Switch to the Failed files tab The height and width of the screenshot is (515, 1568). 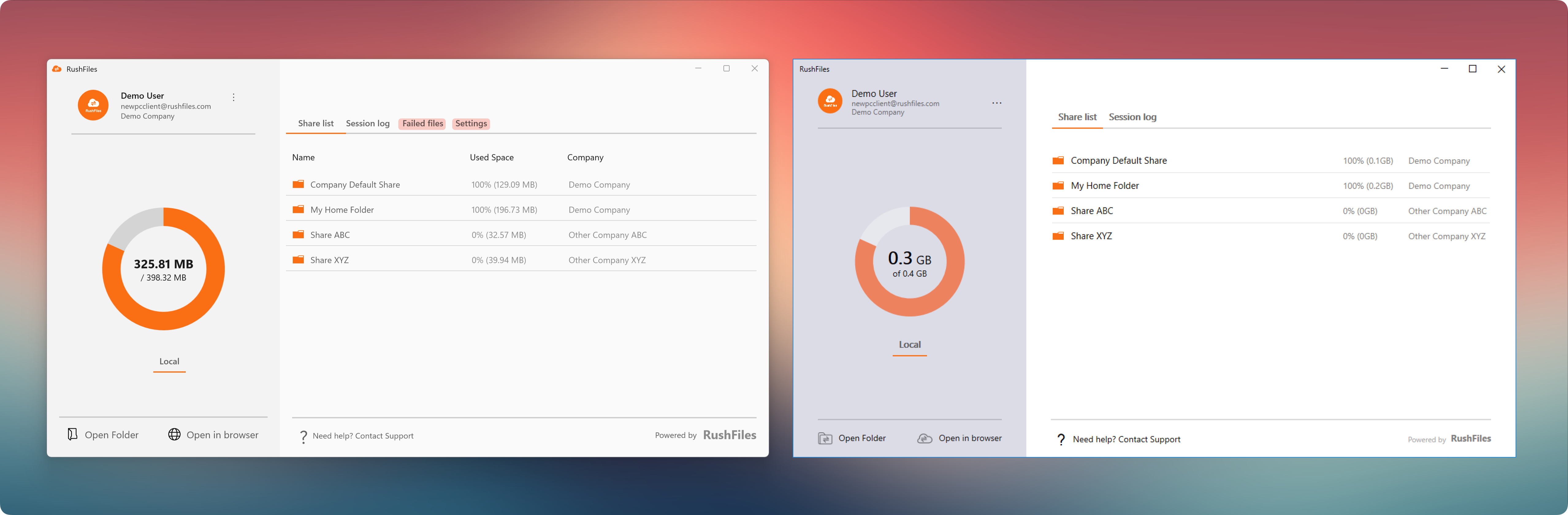coord(422,124)
